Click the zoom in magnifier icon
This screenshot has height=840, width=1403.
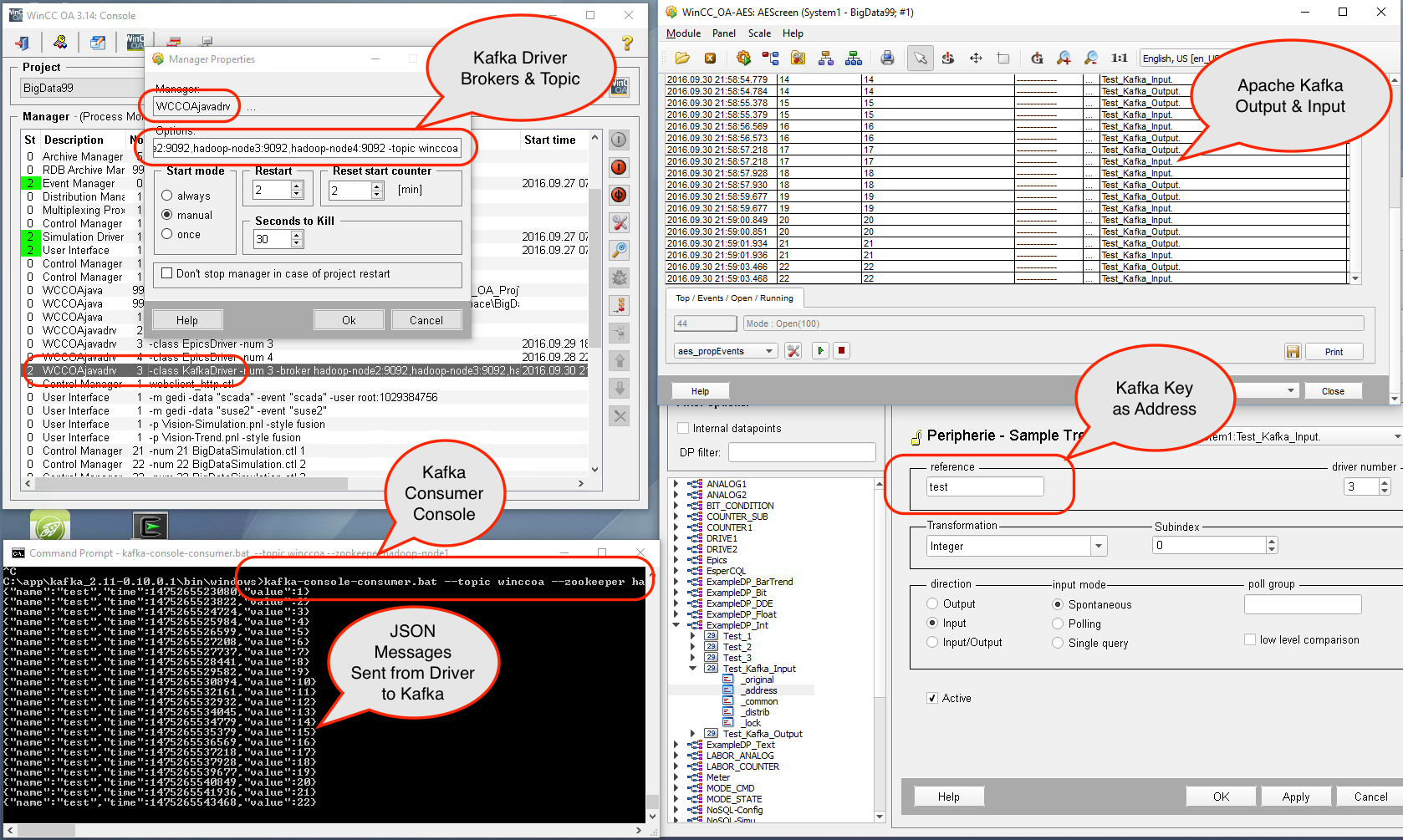(x=1064, y=58)
